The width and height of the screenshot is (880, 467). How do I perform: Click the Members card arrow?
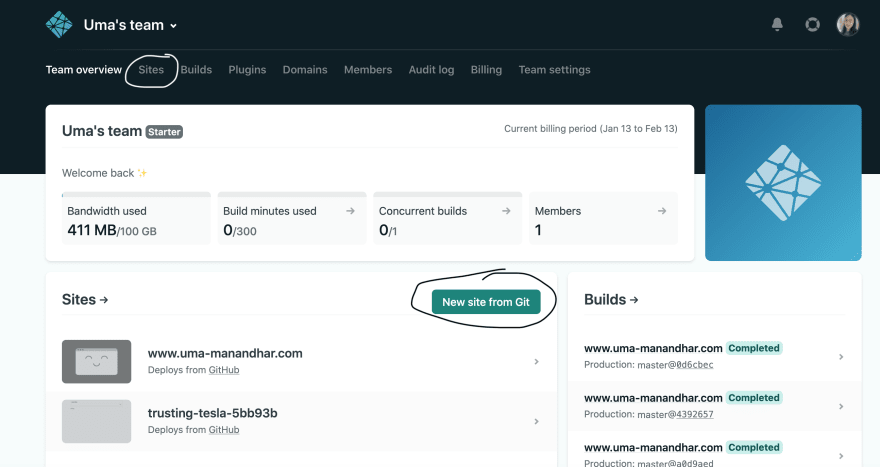(662, 211)
